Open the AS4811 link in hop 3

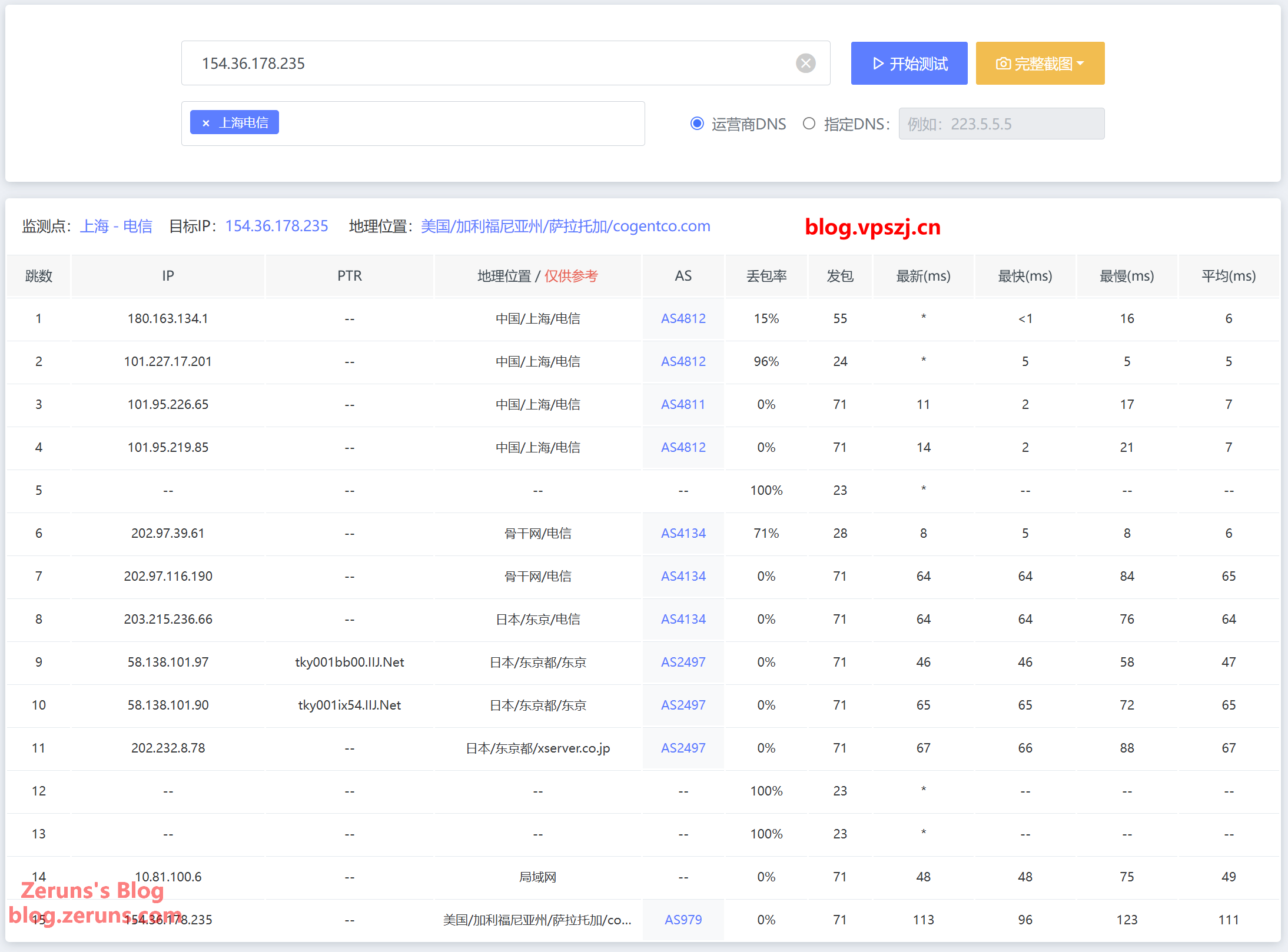point(683,405)
